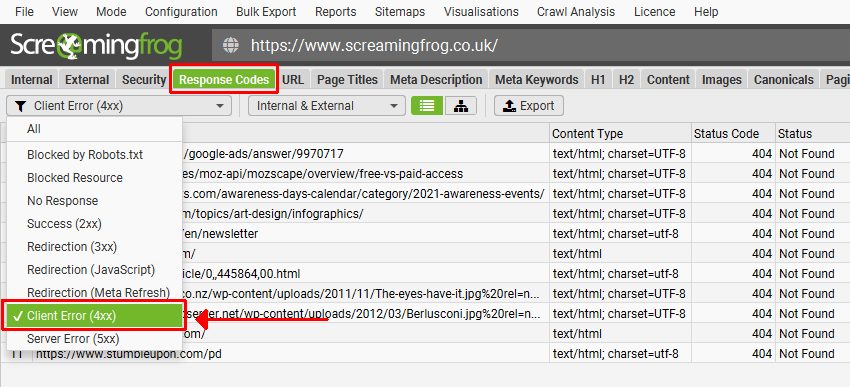This screenshot has height=387, width=850.
Task: Switch to the H2 tab
Action: click(x=626, y=80)
